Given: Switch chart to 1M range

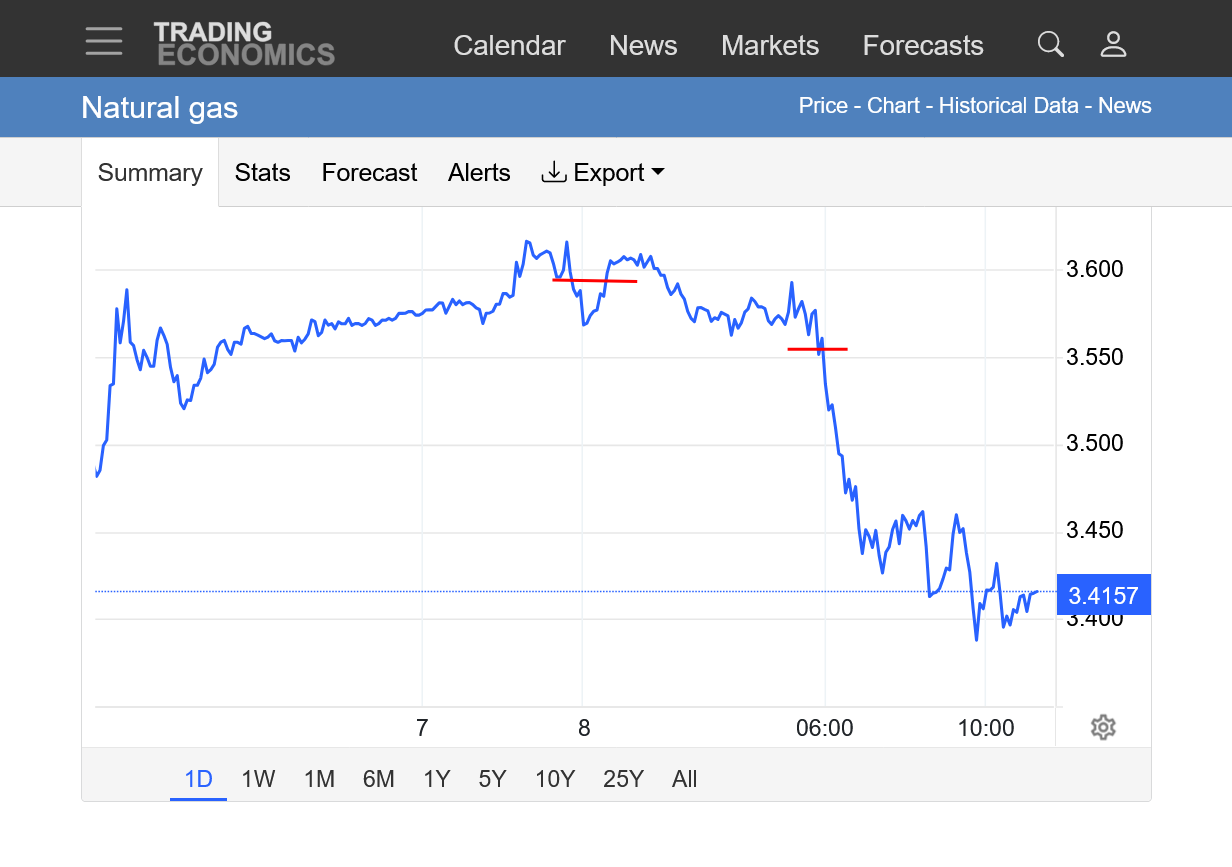Looking at the screenshot, I should coord(319,779).
